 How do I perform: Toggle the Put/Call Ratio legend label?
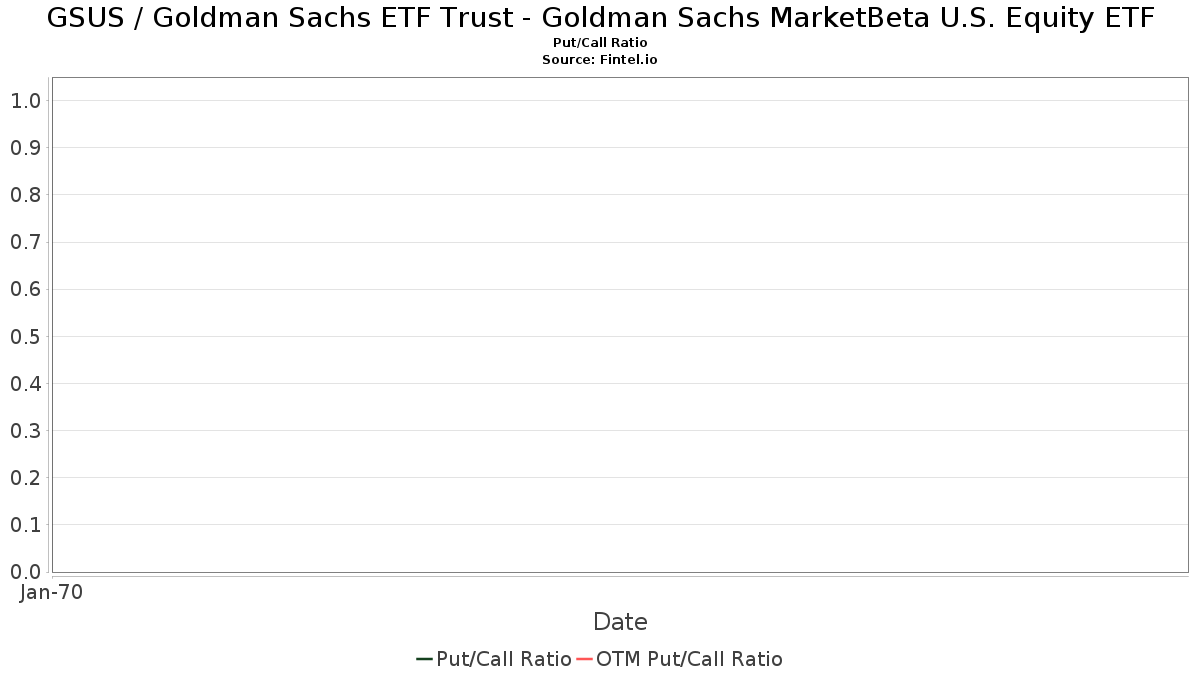click(504, 659)
